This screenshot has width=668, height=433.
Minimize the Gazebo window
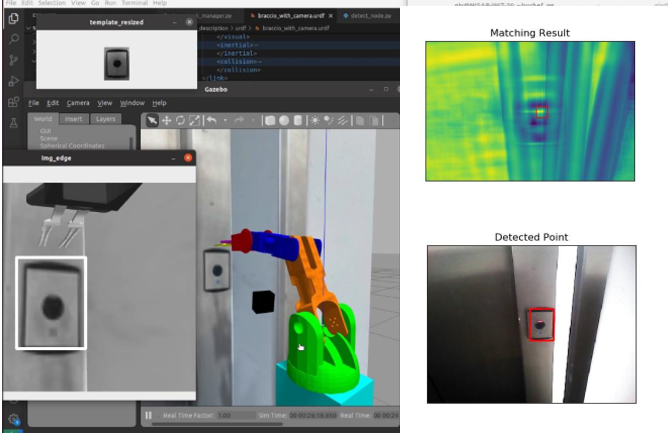coord(371,89)
